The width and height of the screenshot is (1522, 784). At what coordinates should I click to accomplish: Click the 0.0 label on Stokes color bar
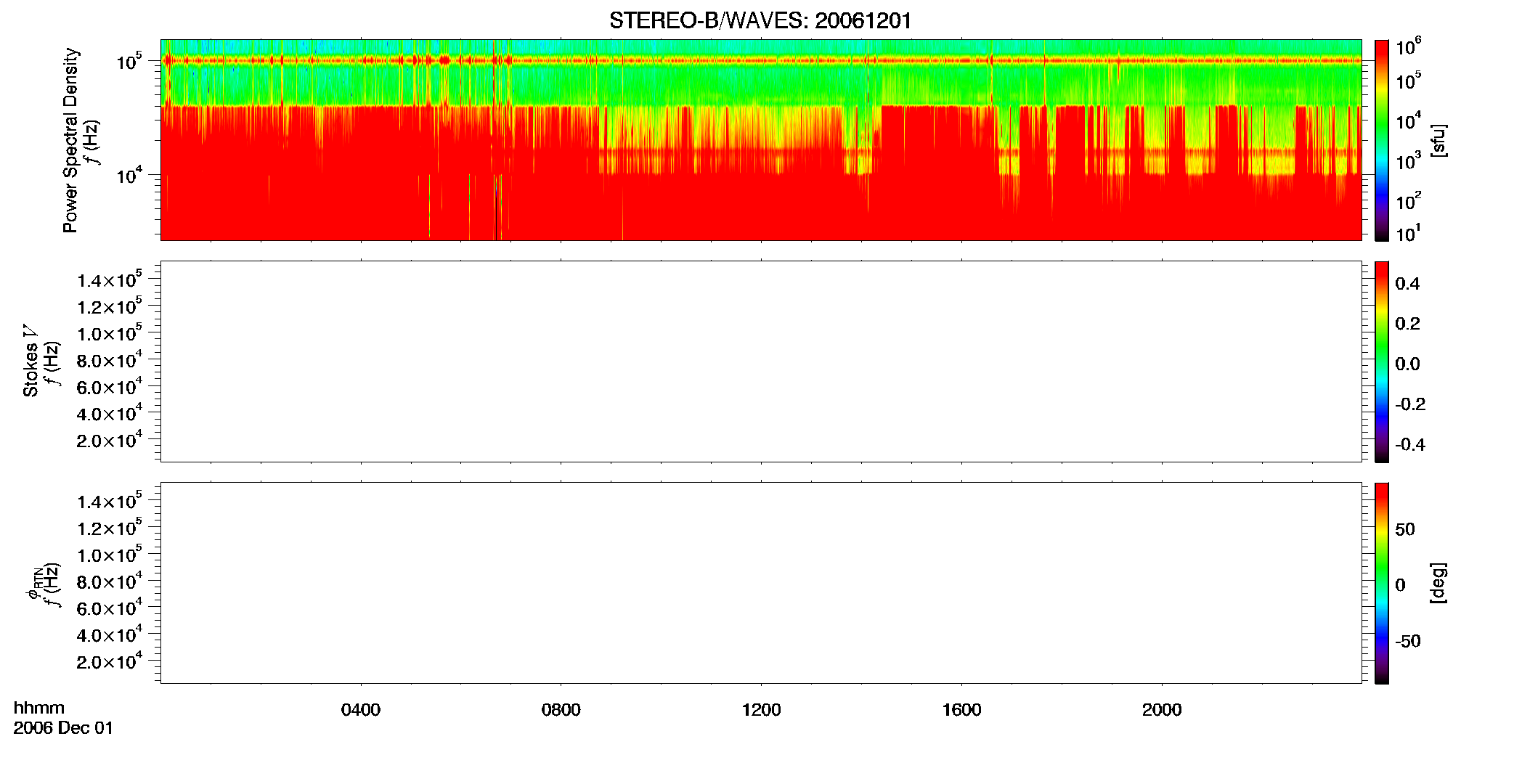point(1407,364)
